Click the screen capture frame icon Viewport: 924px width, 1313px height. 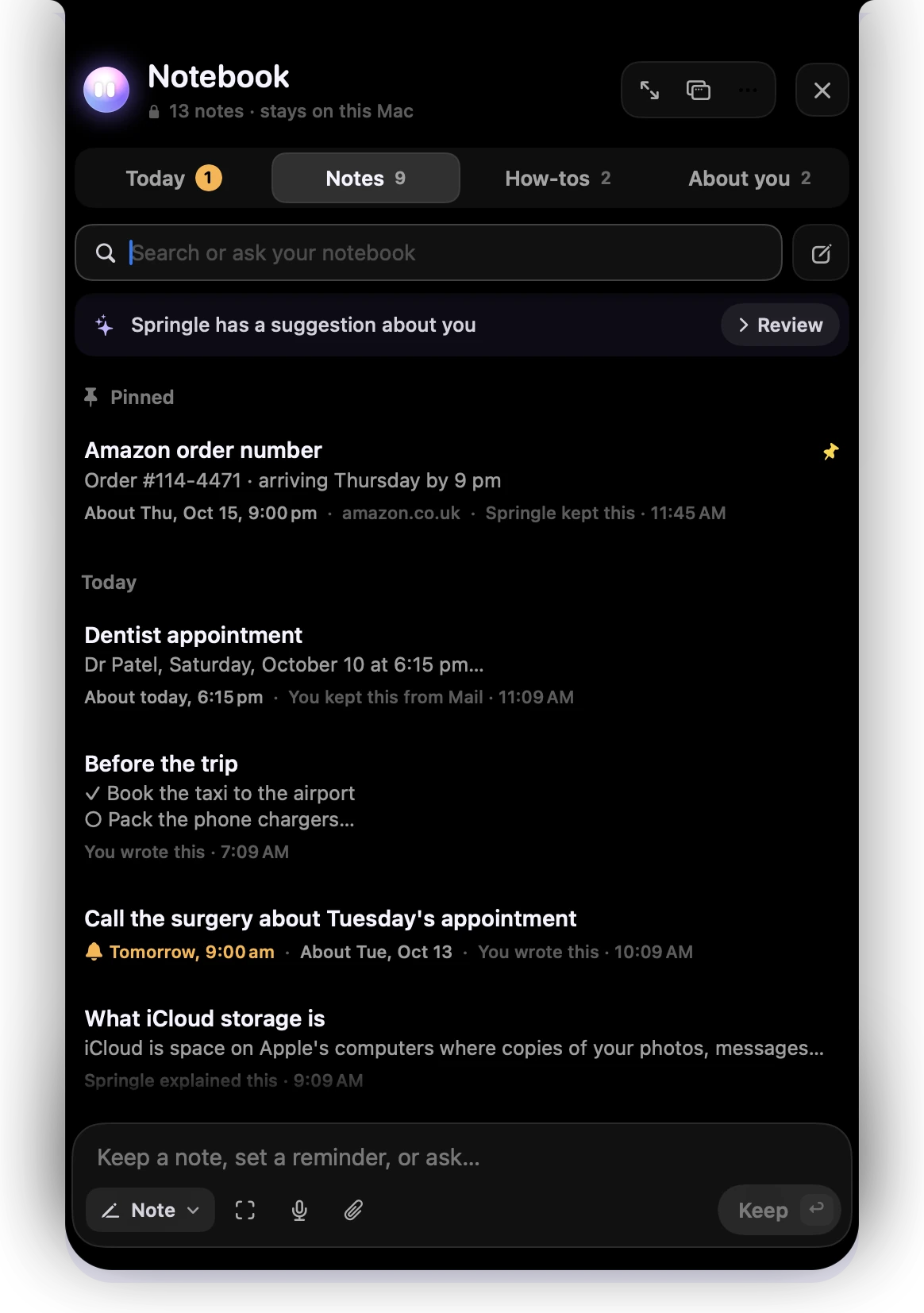click(245, 1210)
